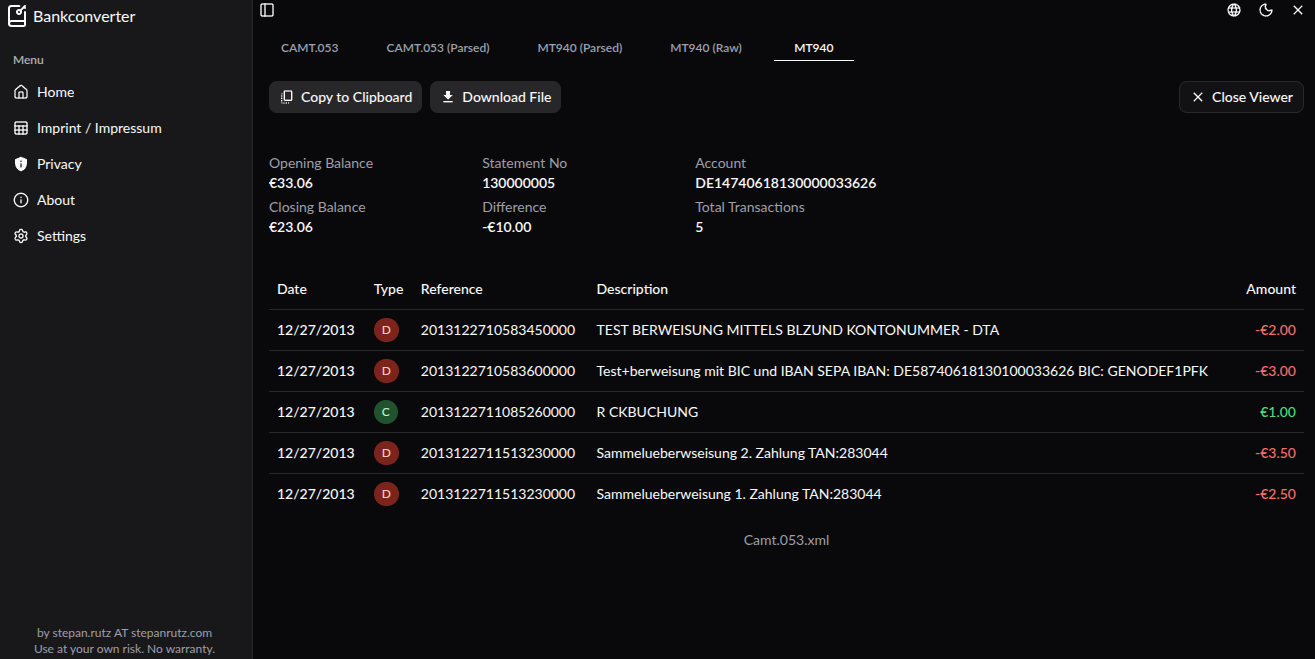Select the Sammelueberweisung 1. Zahlung row

738,494
